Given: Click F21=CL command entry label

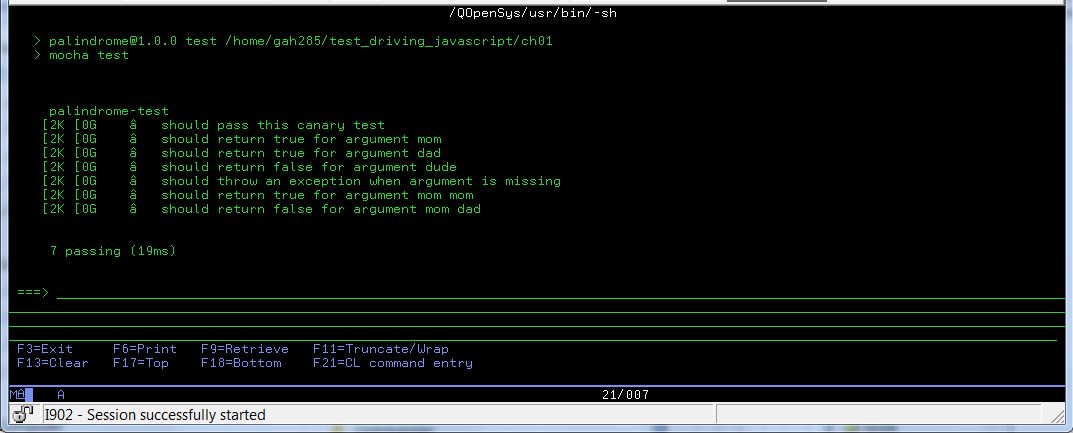Looking at the screenshot, I should [x=393, y=363].
